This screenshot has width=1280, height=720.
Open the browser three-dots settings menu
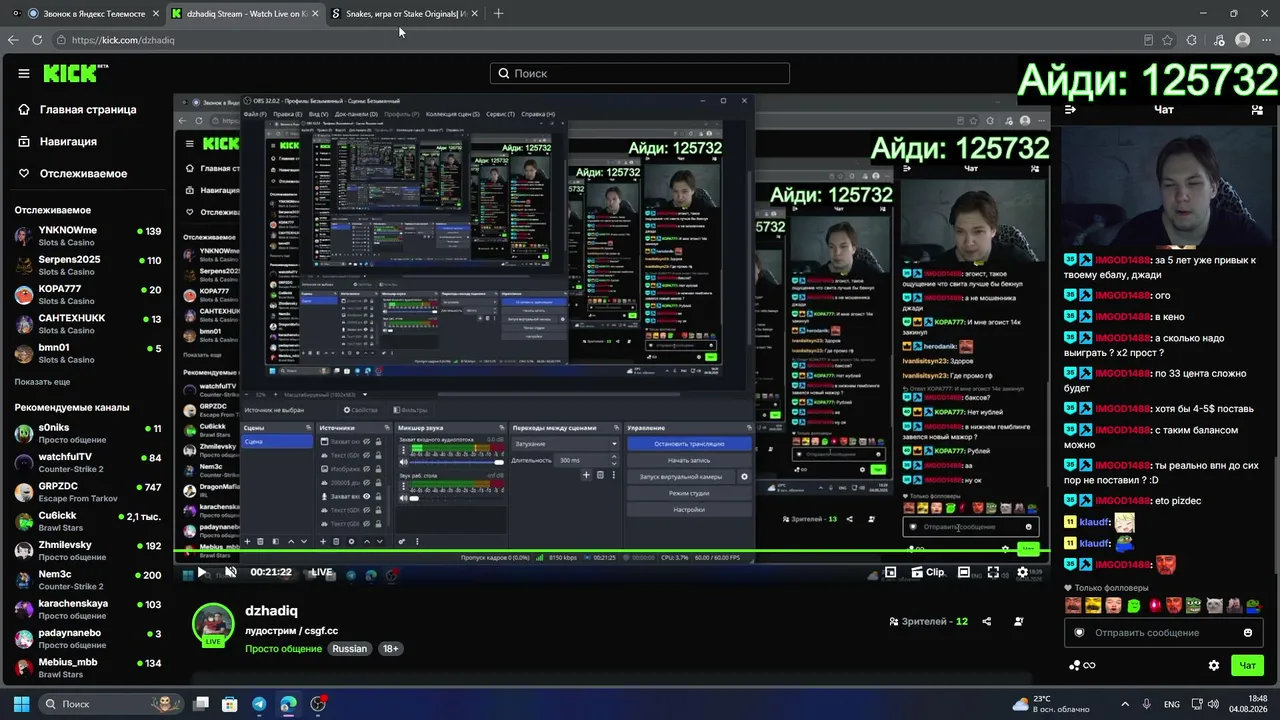(x=1266, y=40)
